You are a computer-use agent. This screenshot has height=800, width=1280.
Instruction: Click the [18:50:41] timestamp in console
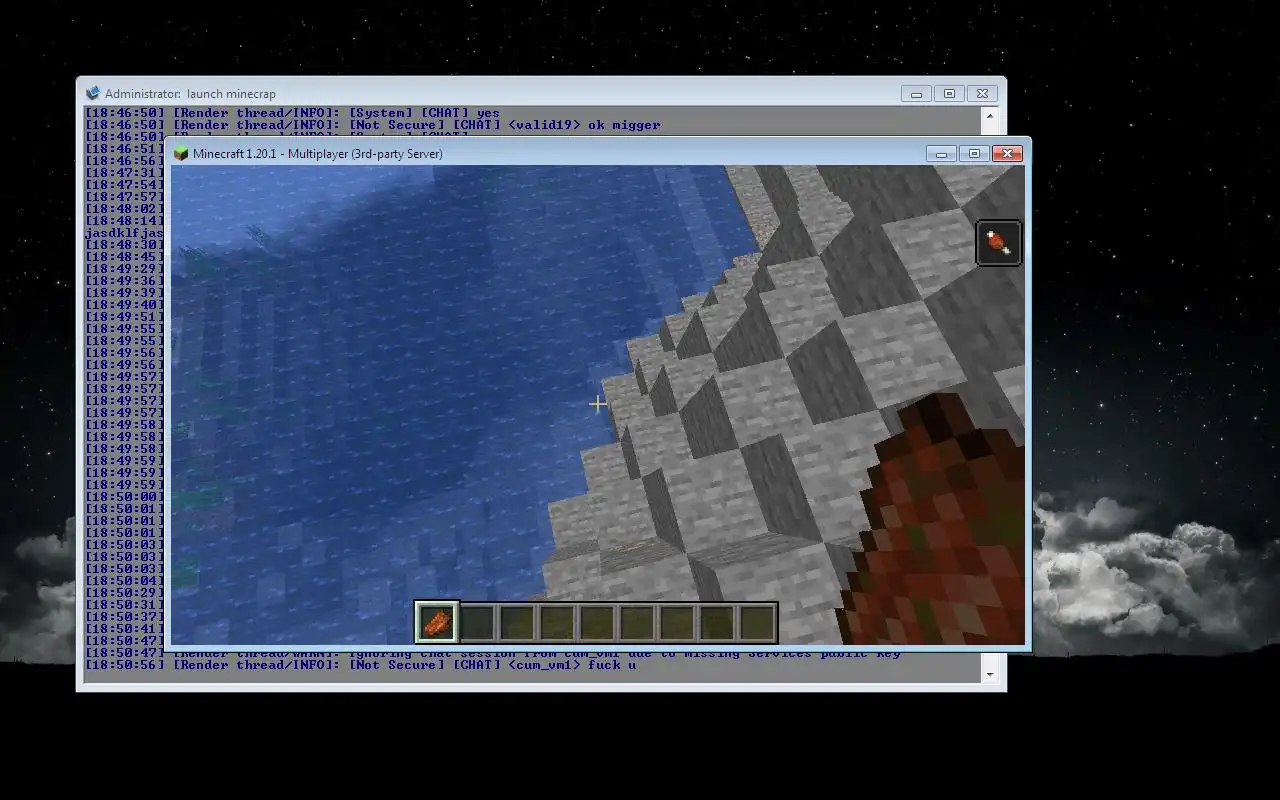[x=124, y=629]
